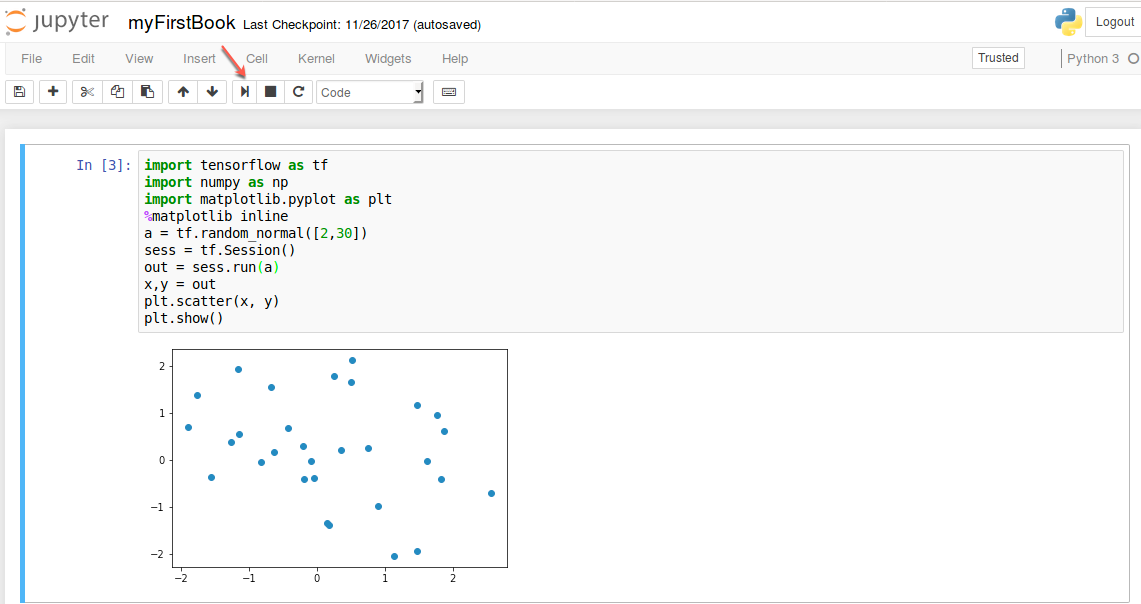Move the selected cell up
The image size is (1141, 604).
(x=182, y=91)
